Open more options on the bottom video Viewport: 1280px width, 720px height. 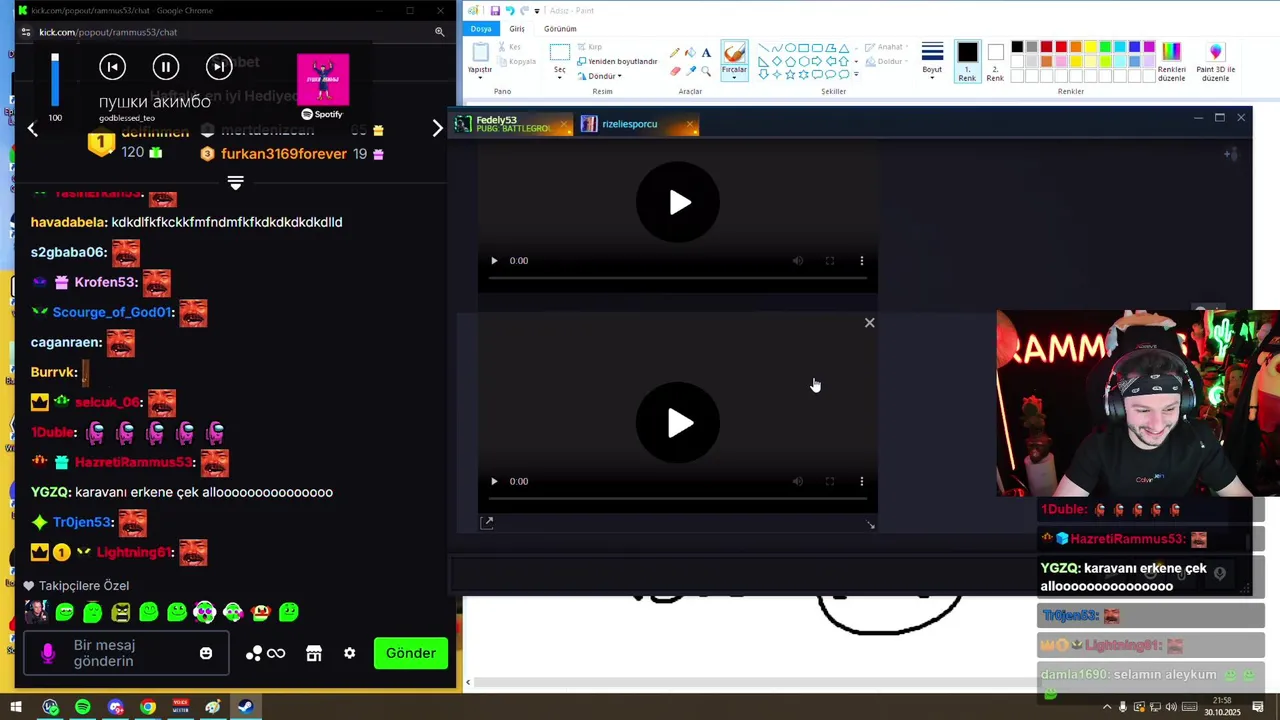(x=862, y=481)
